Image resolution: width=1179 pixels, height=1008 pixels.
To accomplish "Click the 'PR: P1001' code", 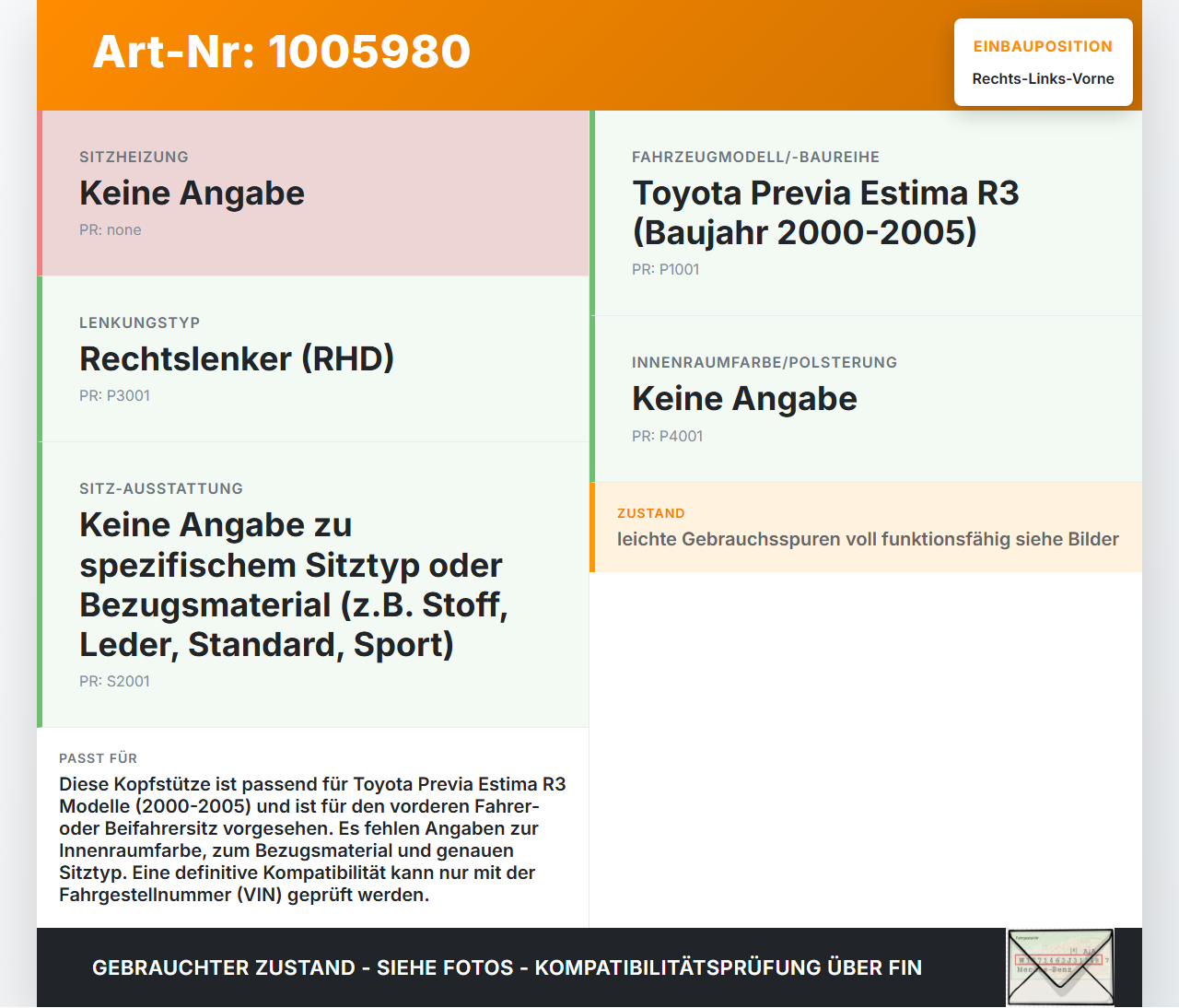I will [x=666, y=270].
